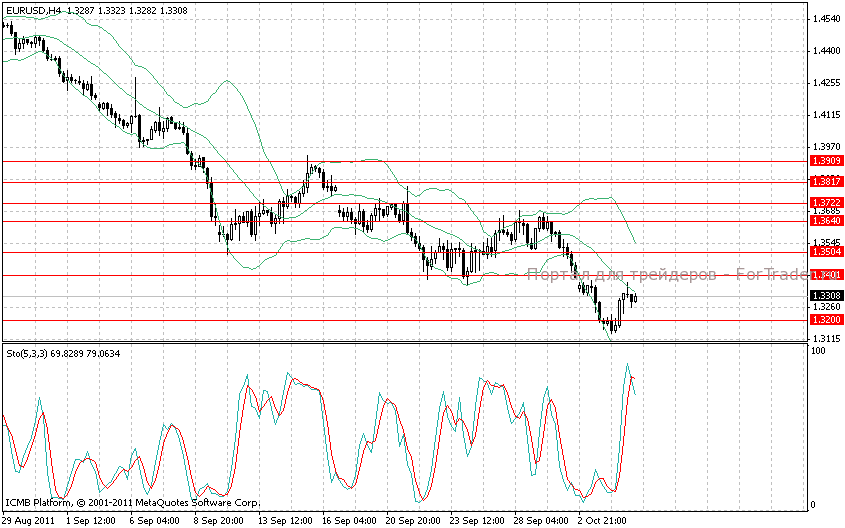The height and width of the screenshot is (528, 845).
Task: Click the 29 Aug 2011 date label
Action: [x=27, y=520]
